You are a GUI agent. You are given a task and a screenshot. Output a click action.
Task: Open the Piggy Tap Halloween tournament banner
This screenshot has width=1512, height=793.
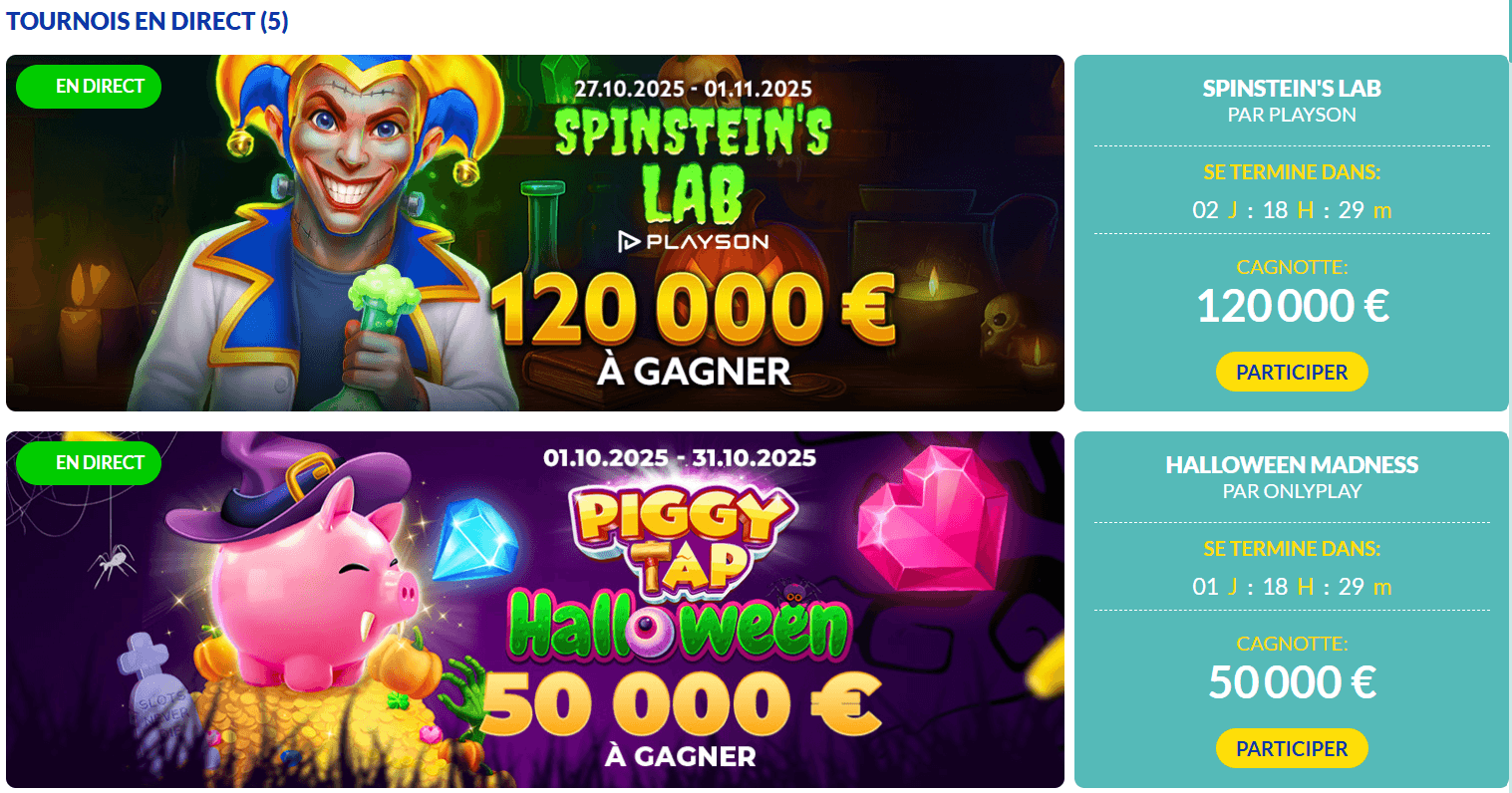pyautogui.click(x=535, y=610)
